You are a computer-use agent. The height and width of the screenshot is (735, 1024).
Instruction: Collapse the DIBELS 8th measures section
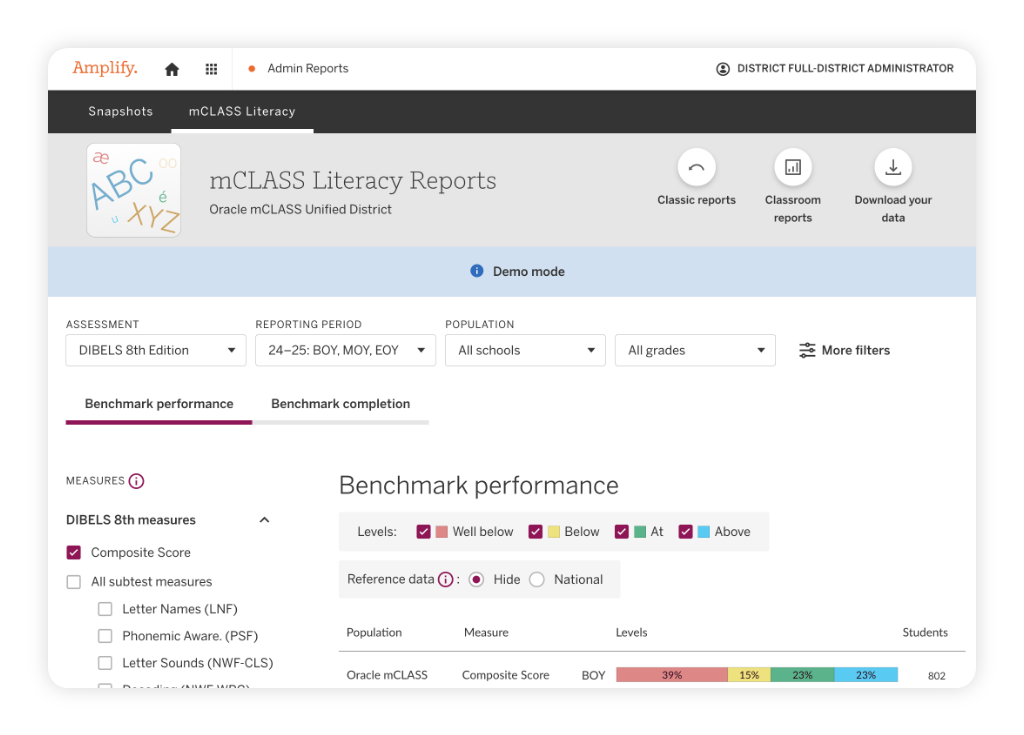[x=264, y=519]
